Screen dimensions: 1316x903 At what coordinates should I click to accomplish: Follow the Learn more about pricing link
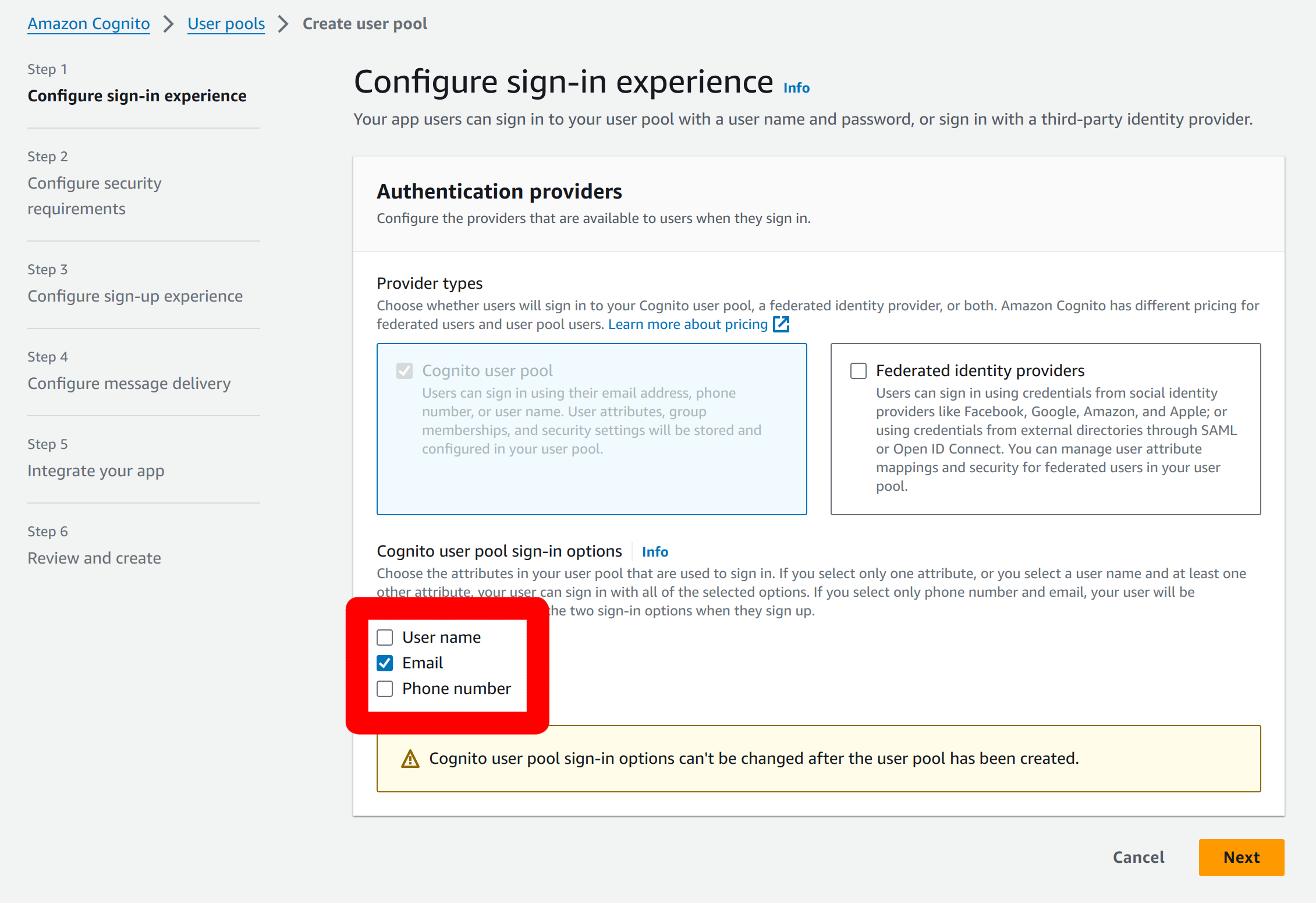coord(687,324)
